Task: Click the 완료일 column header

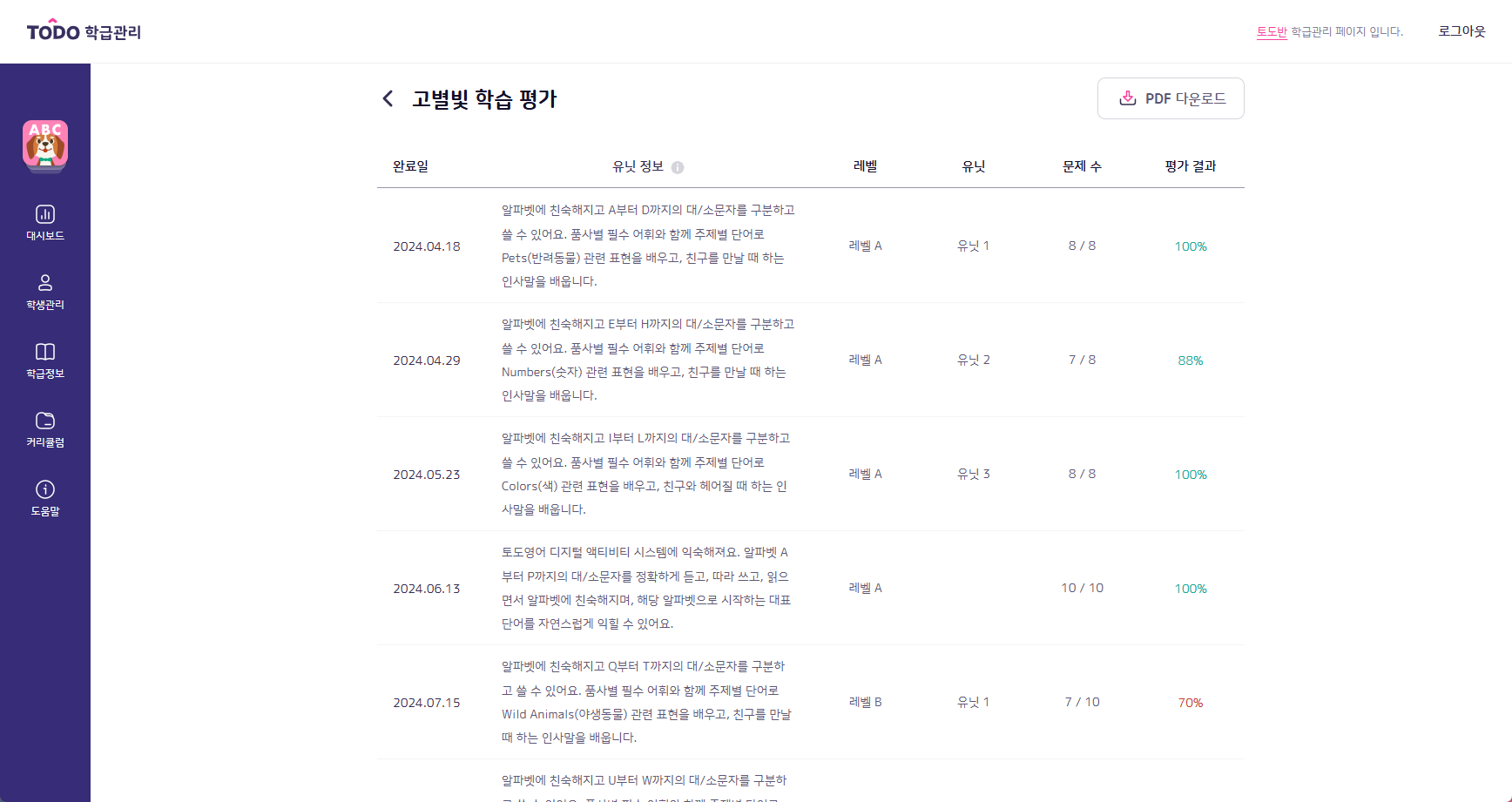Action: (410, 166)
